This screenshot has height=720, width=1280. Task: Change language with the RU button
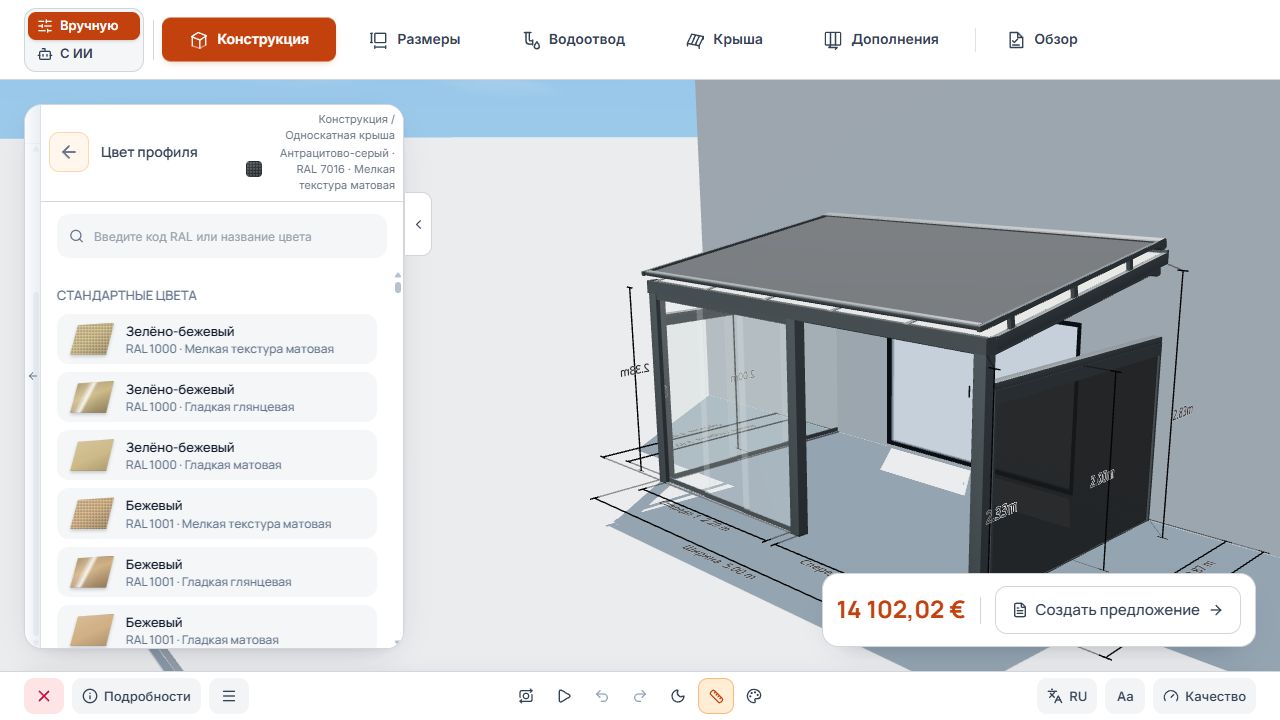[x=1067, y=696]
